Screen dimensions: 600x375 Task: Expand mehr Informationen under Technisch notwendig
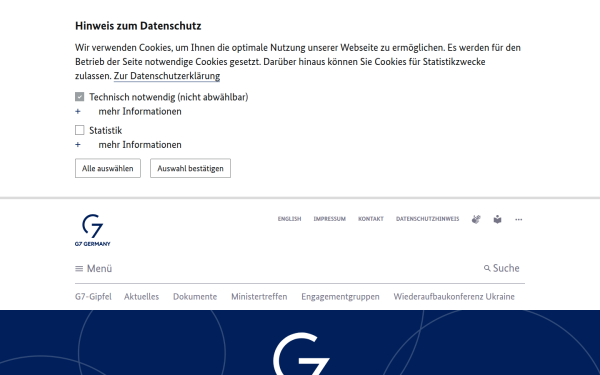click(128, 111)
